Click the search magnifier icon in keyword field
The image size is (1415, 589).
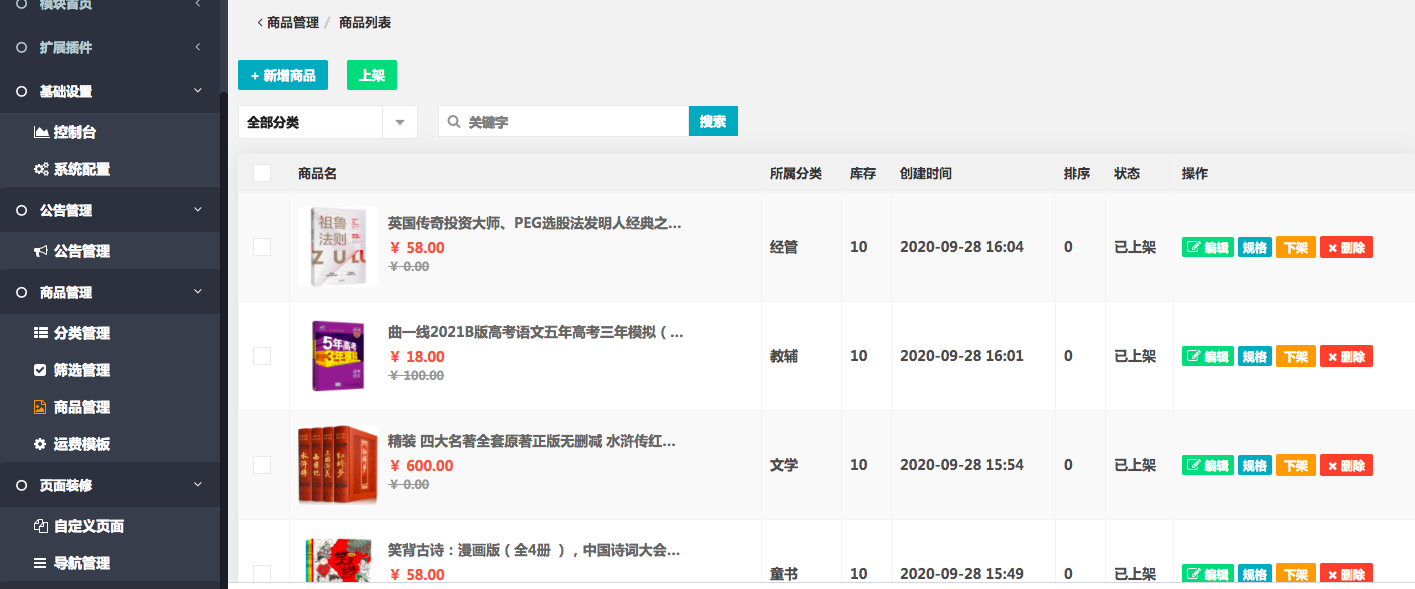(x=453, y=122)
